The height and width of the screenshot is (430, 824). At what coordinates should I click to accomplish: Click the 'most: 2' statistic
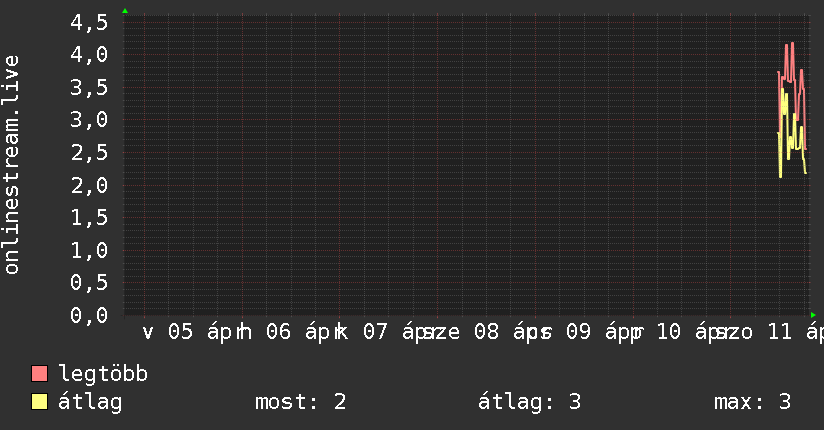pyautogui.click(x=301, y=402)
